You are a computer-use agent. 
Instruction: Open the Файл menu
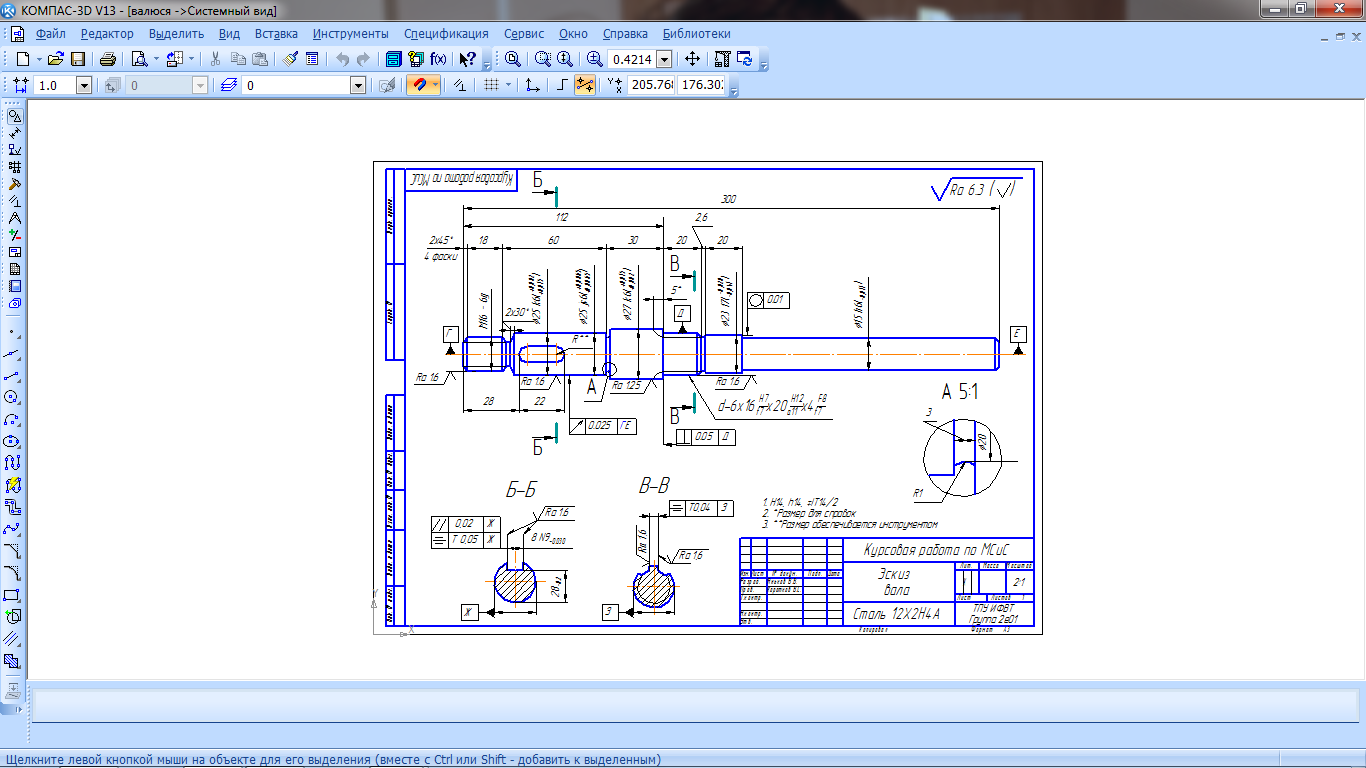[50, 34]
